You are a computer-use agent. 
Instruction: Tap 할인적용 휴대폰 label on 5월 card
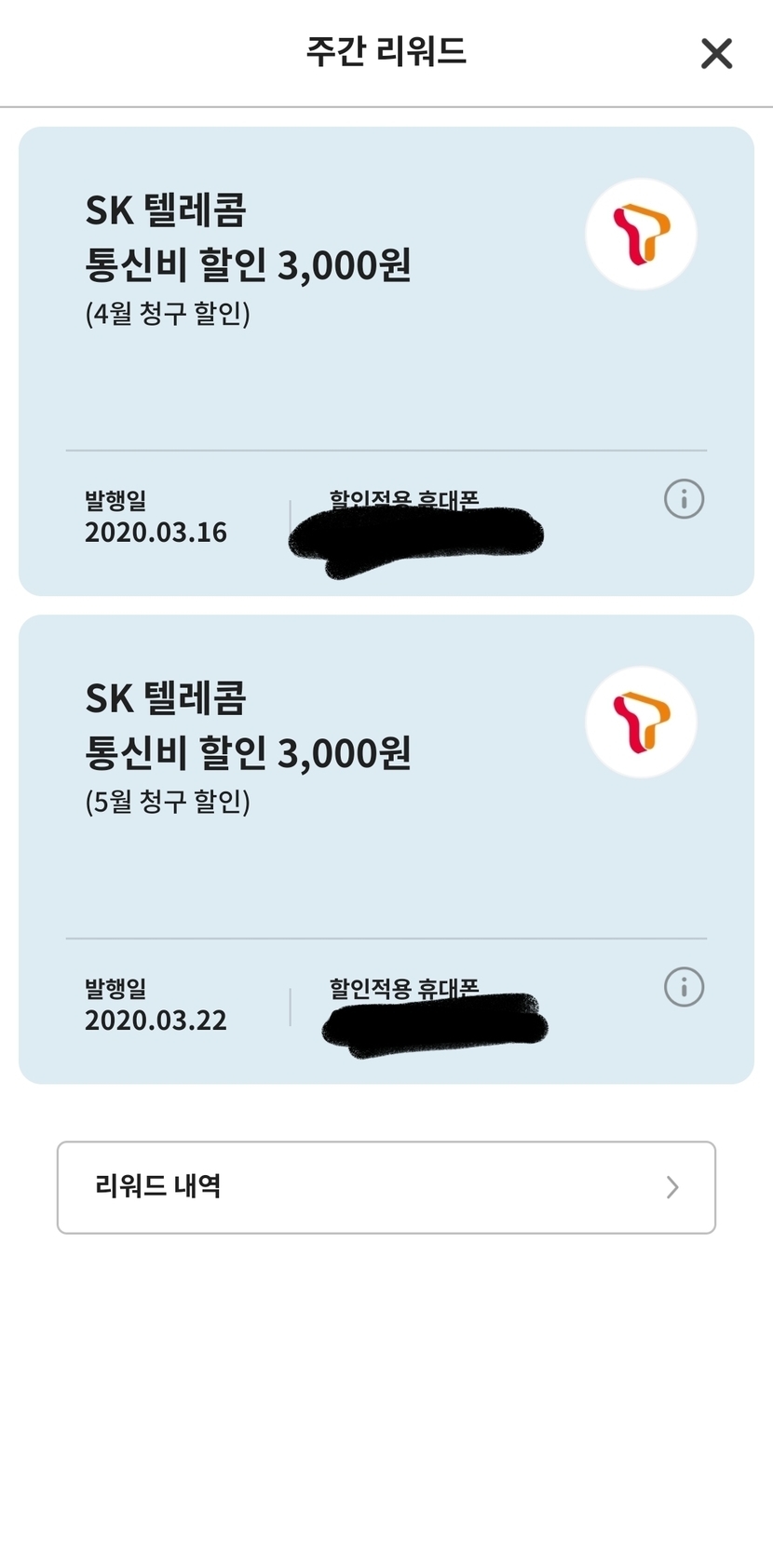pos(403,988)
